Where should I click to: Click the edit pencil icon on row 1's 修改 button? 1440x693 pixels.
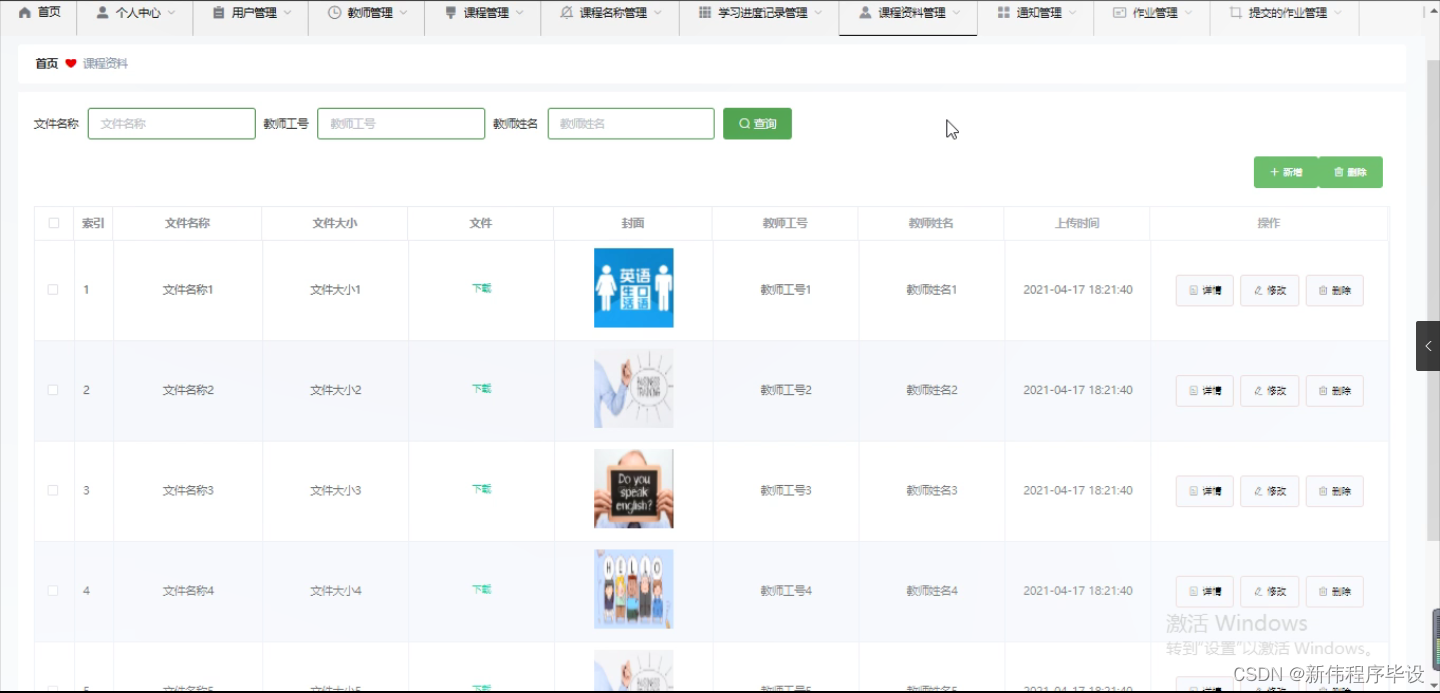pyautogui.click(x=1258, y=290)
